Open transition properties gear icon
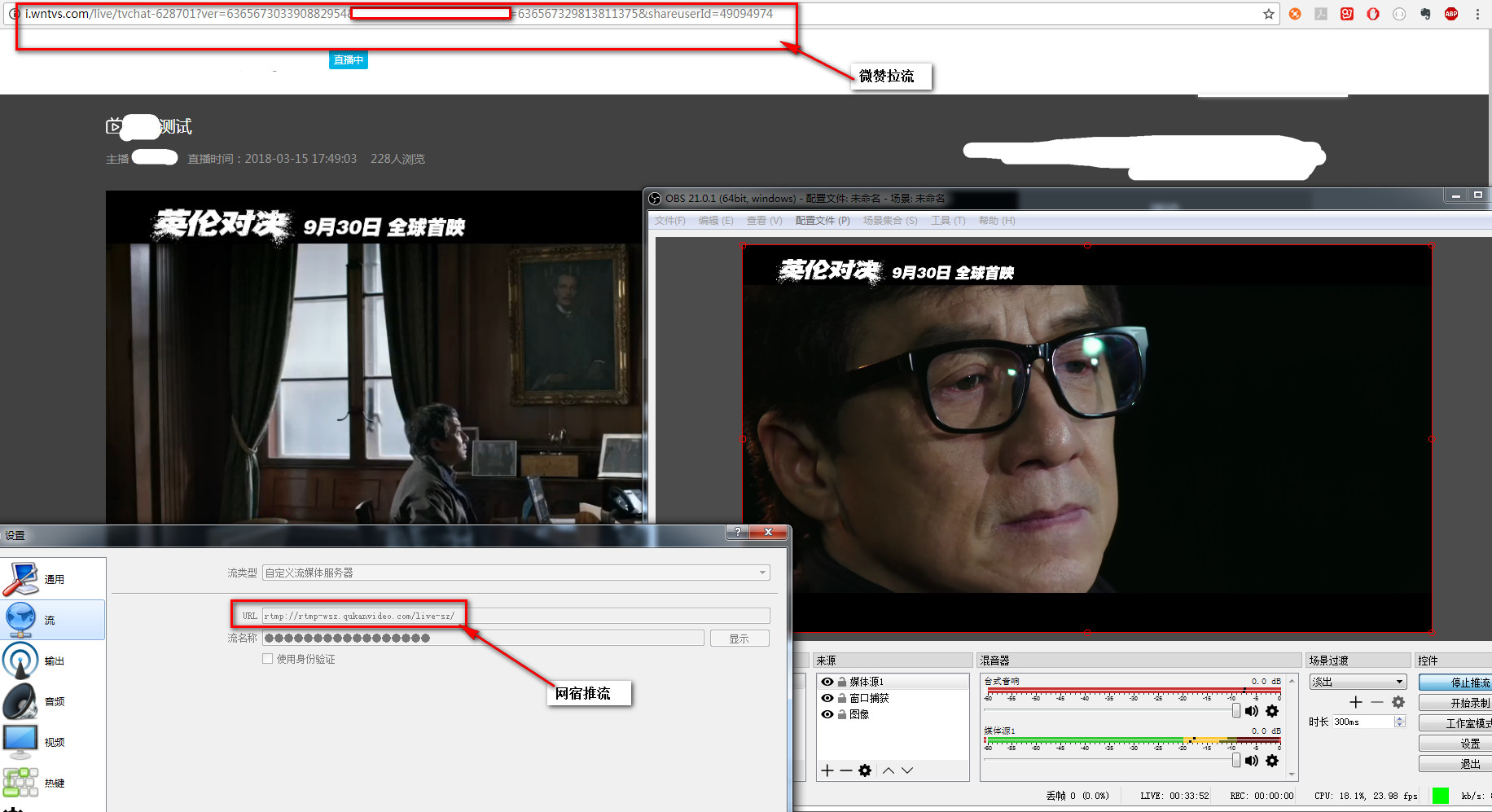The height and width of the screenshot is (812, 1492). (x=1398, y=702)
